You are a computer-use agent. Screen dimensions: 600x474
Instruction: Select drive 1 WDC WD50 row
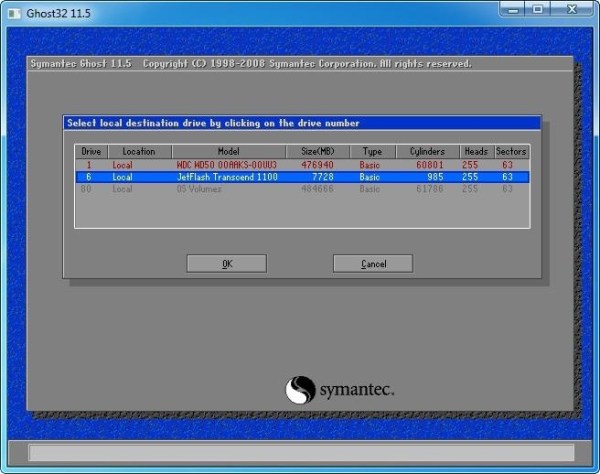click(301, 164)
